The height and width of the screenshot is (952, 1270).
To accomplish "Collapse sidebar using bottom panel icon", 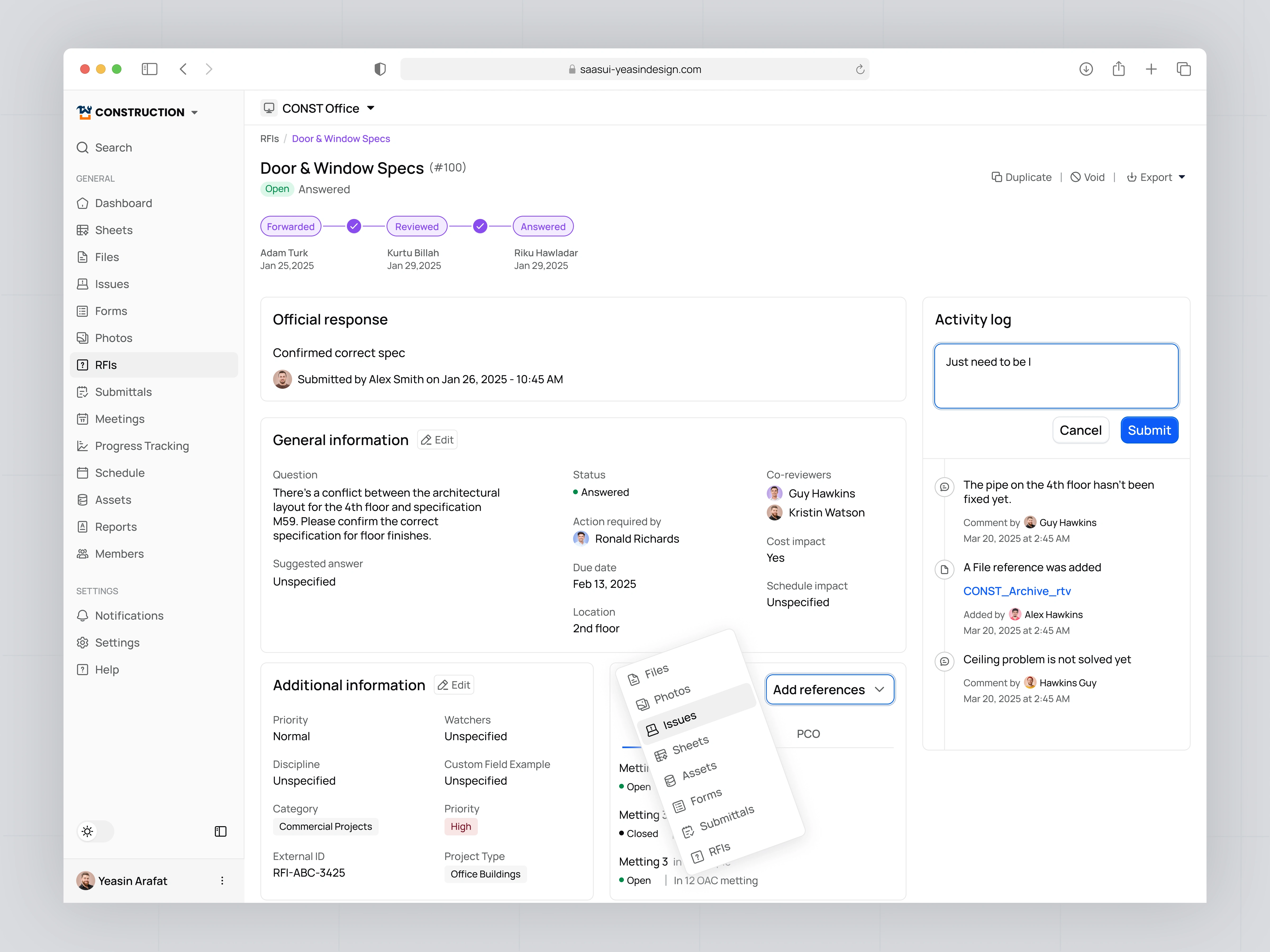I will coord(220,831).
